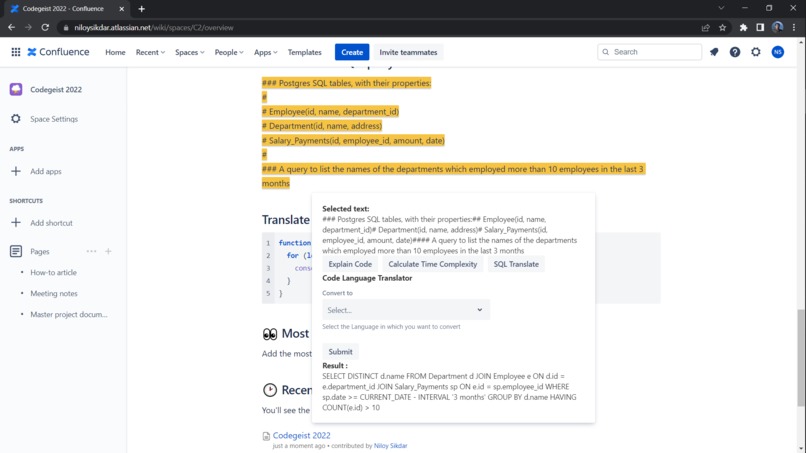Go to Home in the top navigation
Viewport: 806px width, 453px height.
115,52
